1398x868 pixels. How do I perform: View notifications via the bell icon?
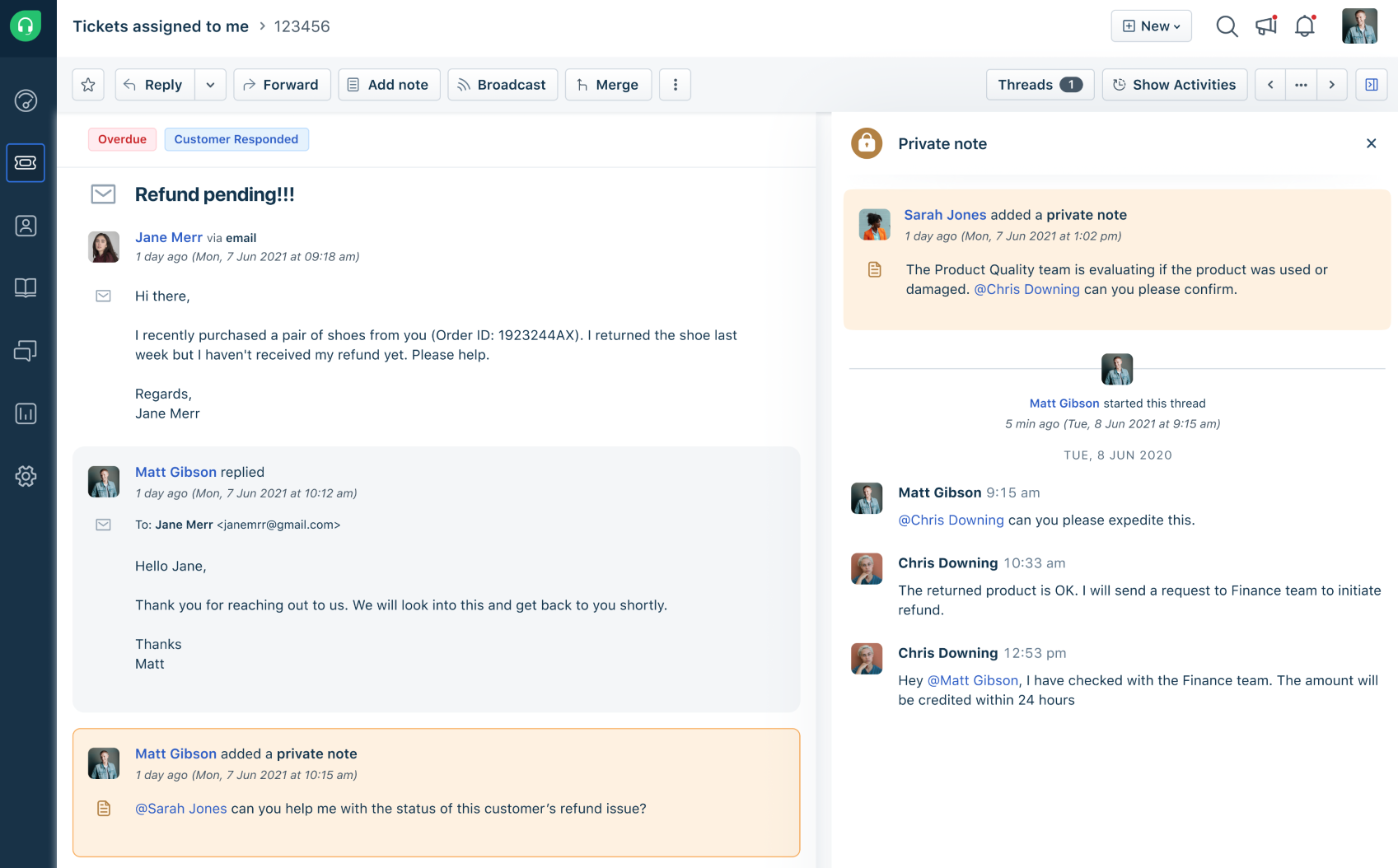[x=1304, y=26]
